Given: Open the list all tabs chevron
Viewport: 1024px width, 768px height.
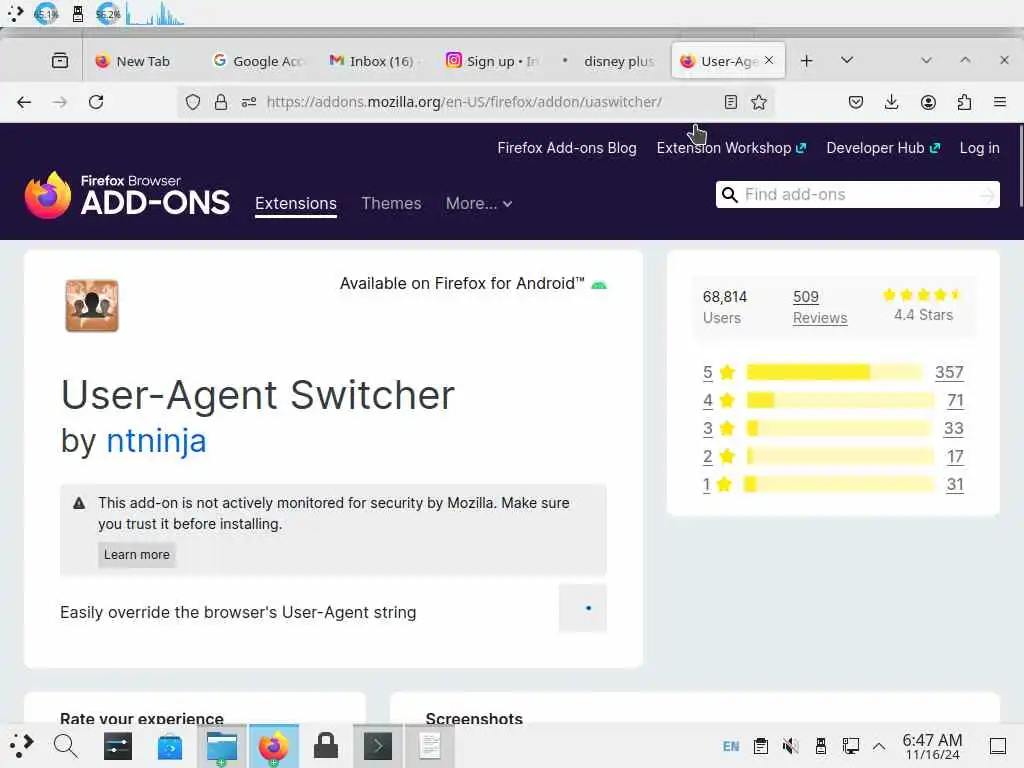Looking at the screenshot, I should pos(847,61).
